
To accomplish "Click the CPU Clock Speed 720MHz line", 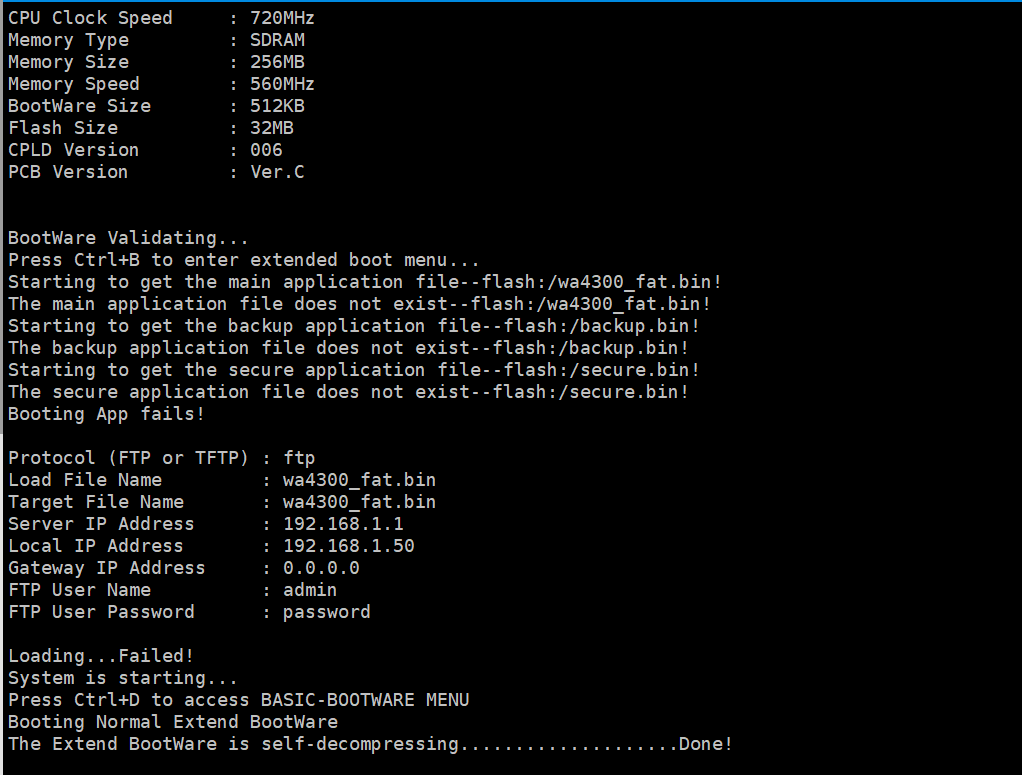I will [x=160, y=18].
